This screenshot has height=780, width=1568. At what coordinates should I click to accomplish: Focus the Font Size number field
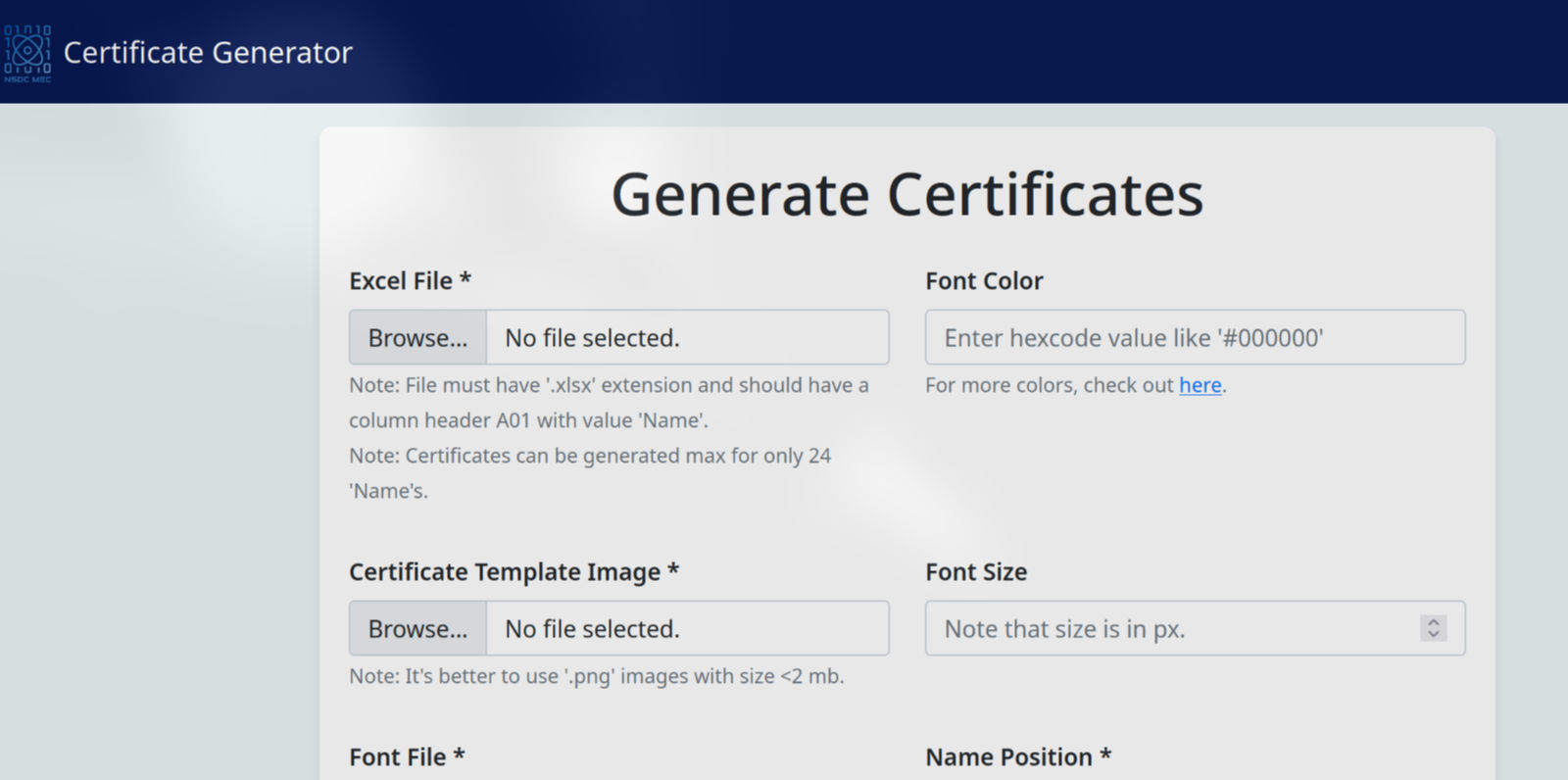pyautogui.click(x=1196, y=629)
